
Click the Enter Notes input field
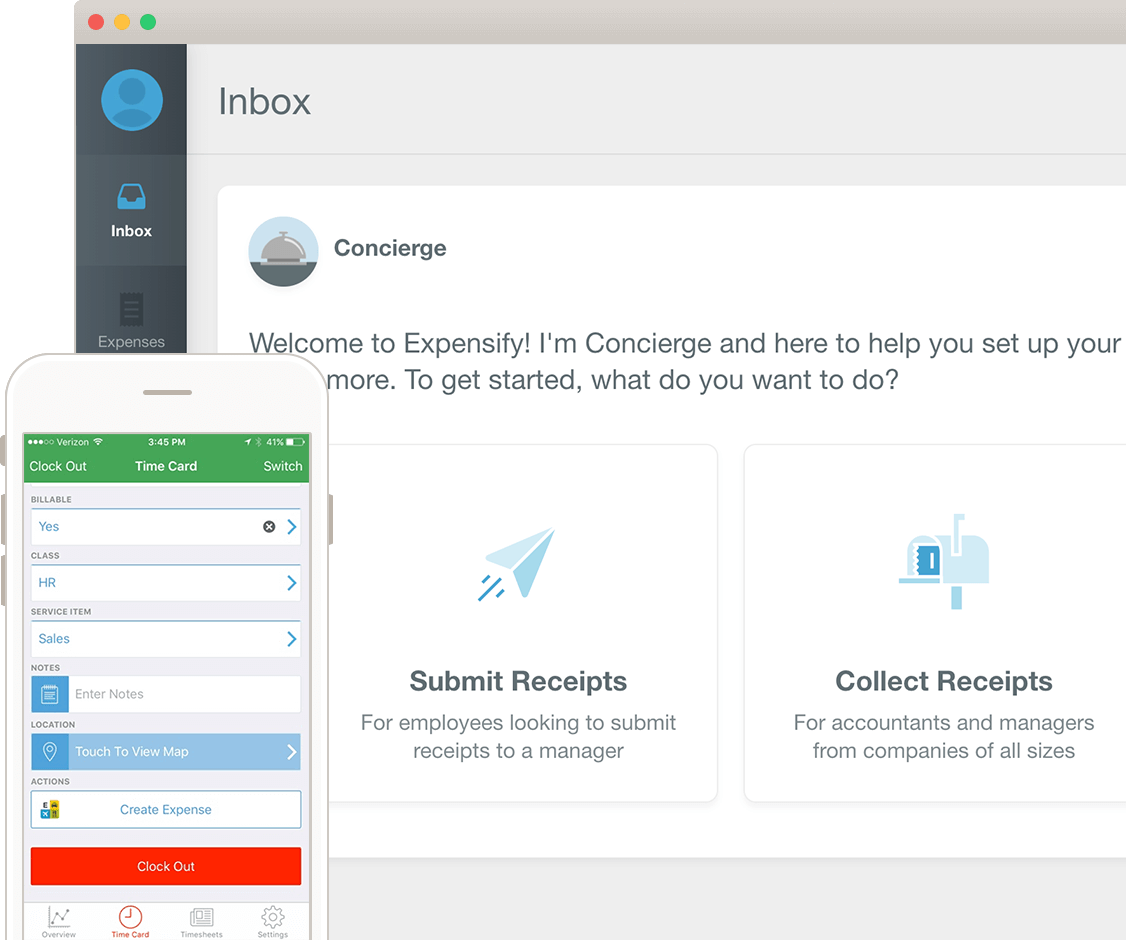185,694
